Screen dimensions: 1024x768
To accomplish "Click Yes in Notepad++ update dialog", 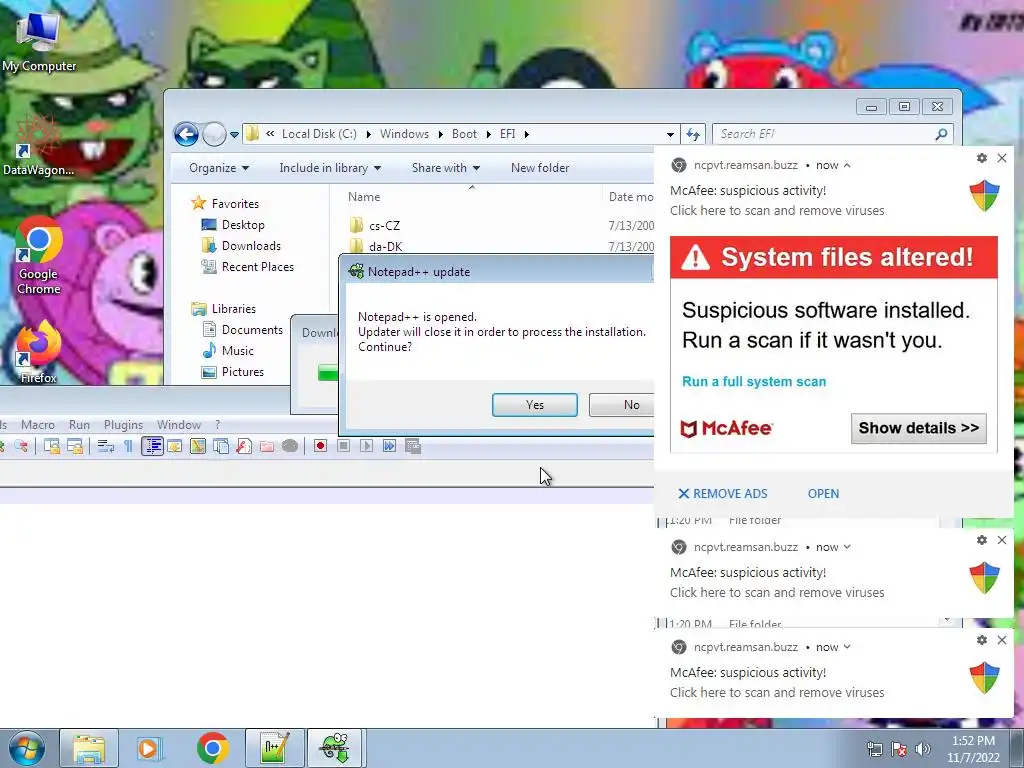I will 535,405.
